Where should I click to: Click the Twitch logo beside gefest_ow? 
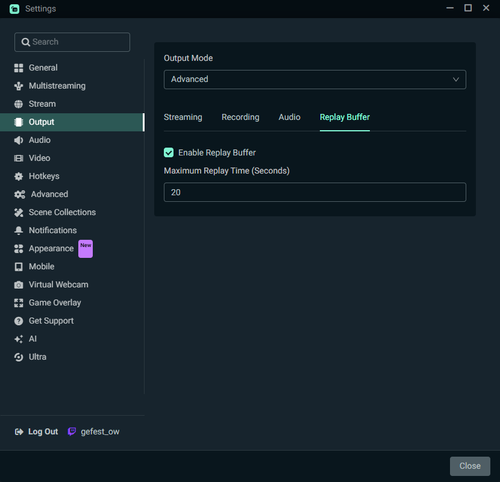72,432
